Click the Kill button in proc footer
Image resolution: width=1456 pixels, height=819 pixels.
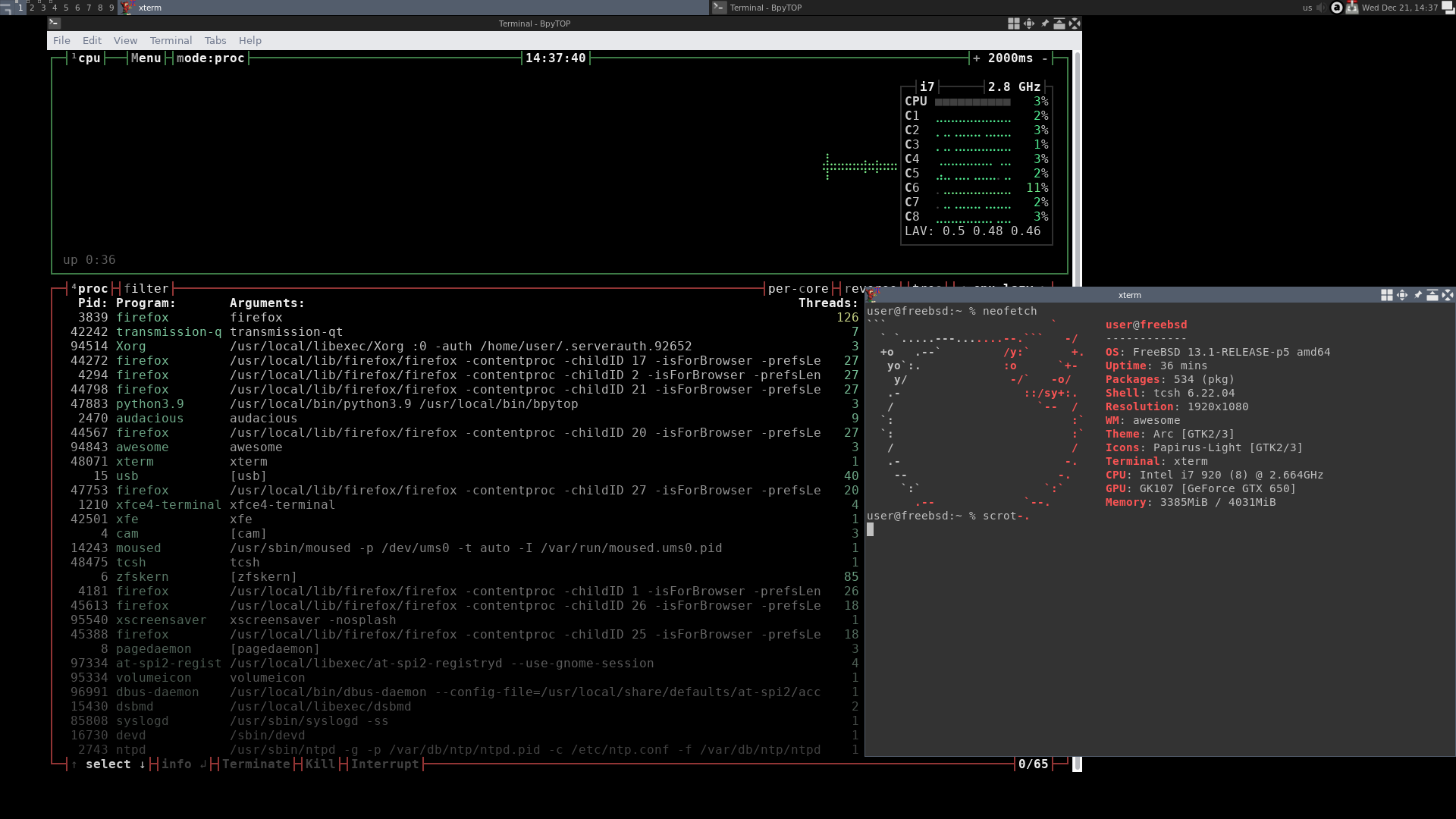coord(320,764)
